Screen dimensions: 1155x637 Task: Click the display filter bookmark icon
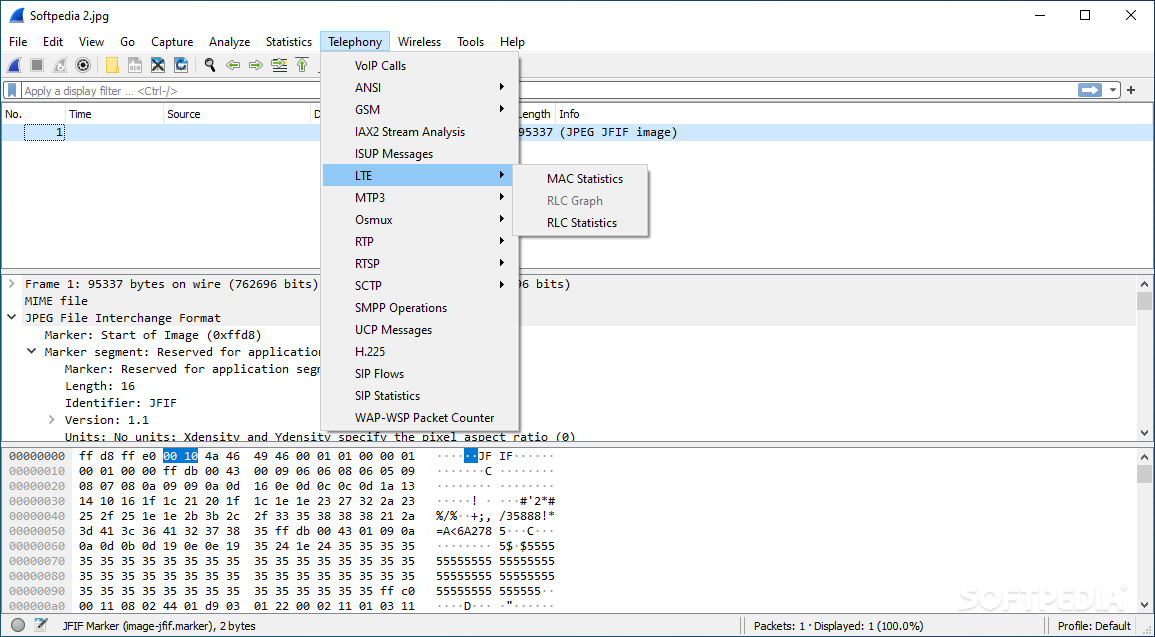coord(13,91)
